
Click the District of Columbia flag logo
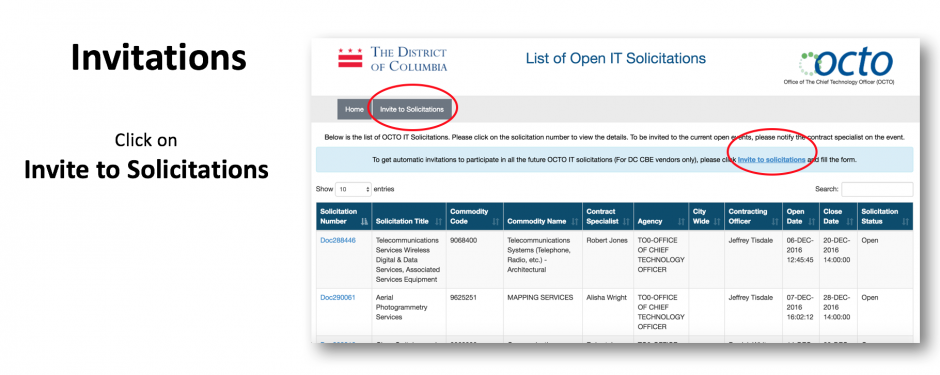[x=350, y=58]
